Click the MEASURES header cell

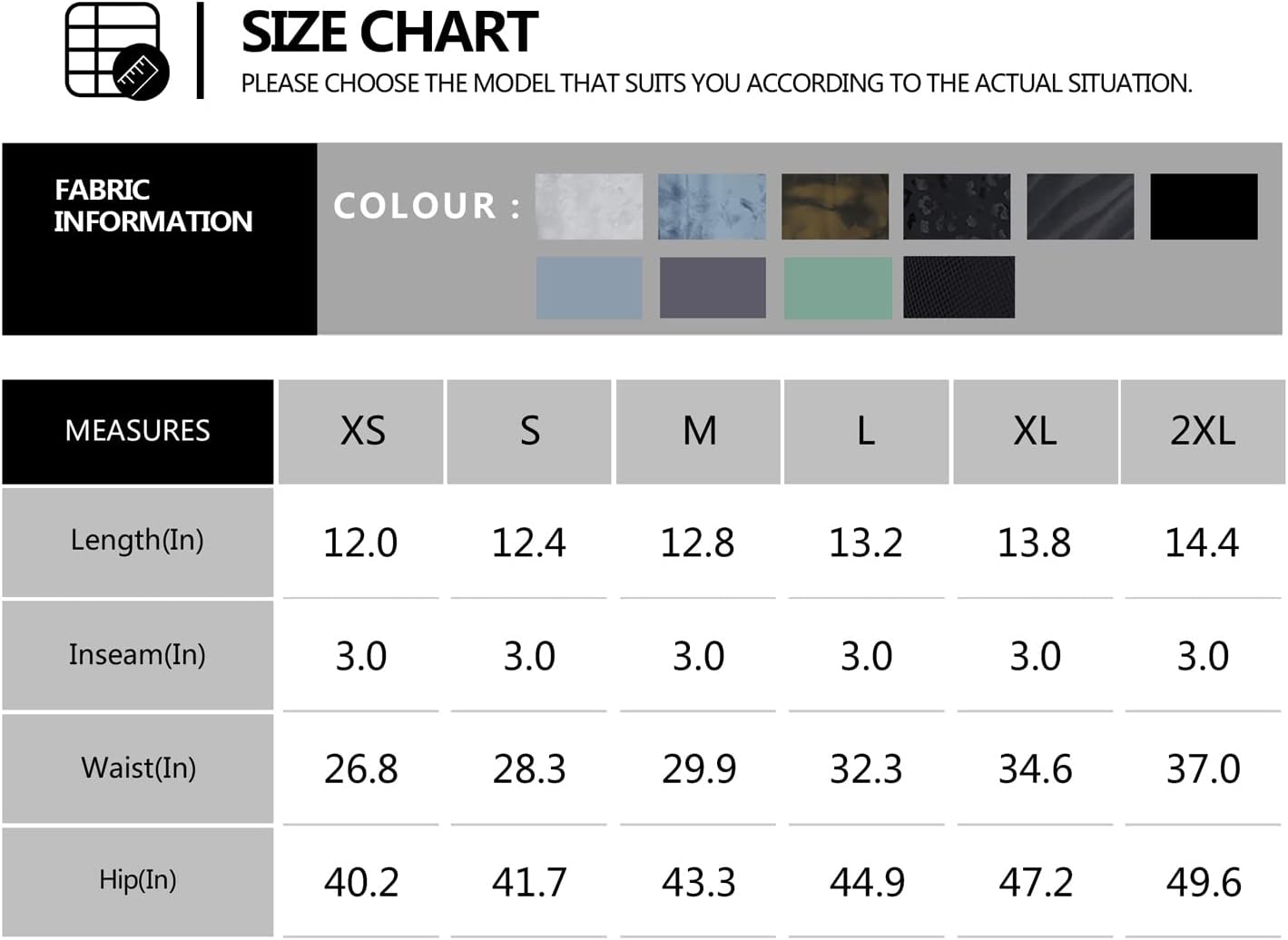pyautogui.click(x=138, y=432)
